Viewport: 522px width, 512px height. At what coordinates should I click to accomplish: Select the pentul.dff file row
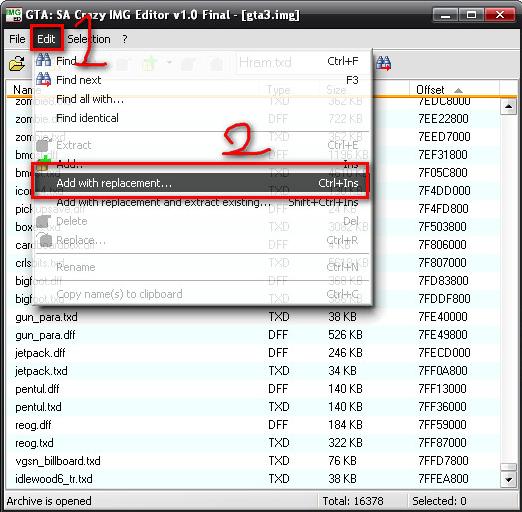[253, 389]
